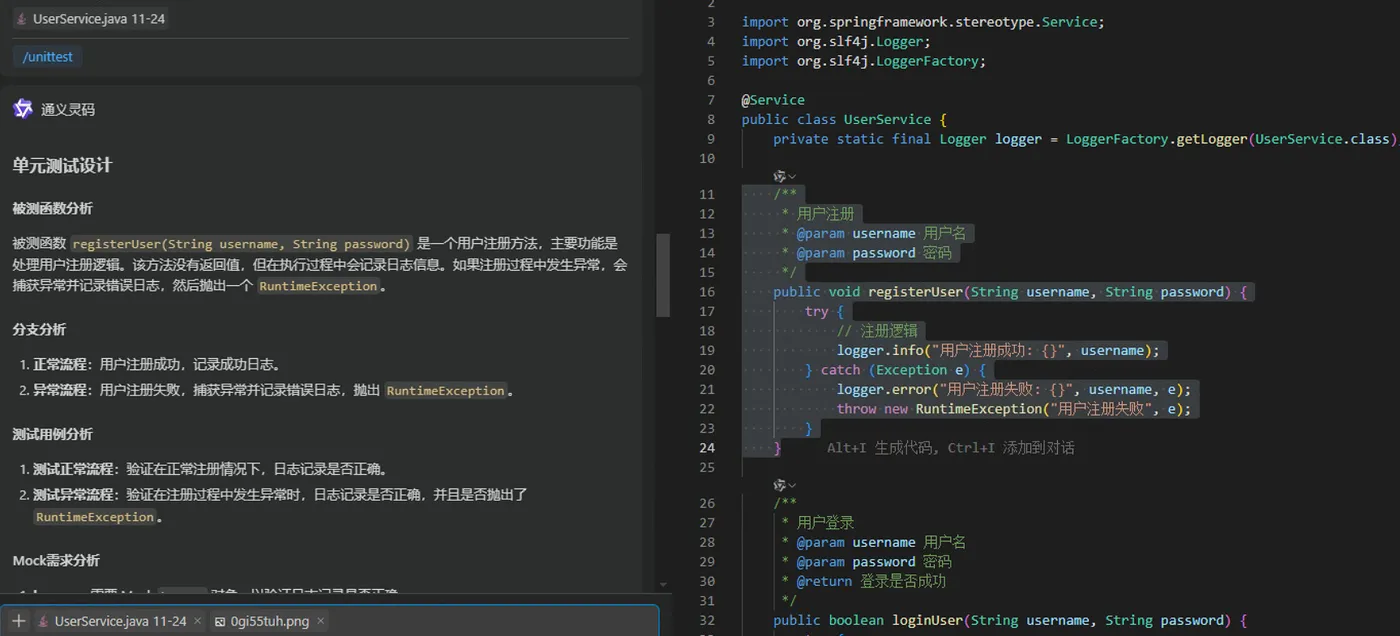Select the 0gi55tuh.png attachment chip
The image size is (1400, 636).
pyautogui.click(x=269, y=621)
